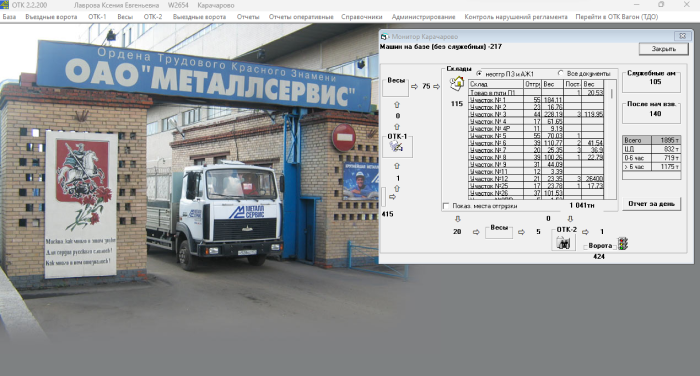Click the right arrow above count 415
The image size is (700, 376).
[x=392, y=197]
